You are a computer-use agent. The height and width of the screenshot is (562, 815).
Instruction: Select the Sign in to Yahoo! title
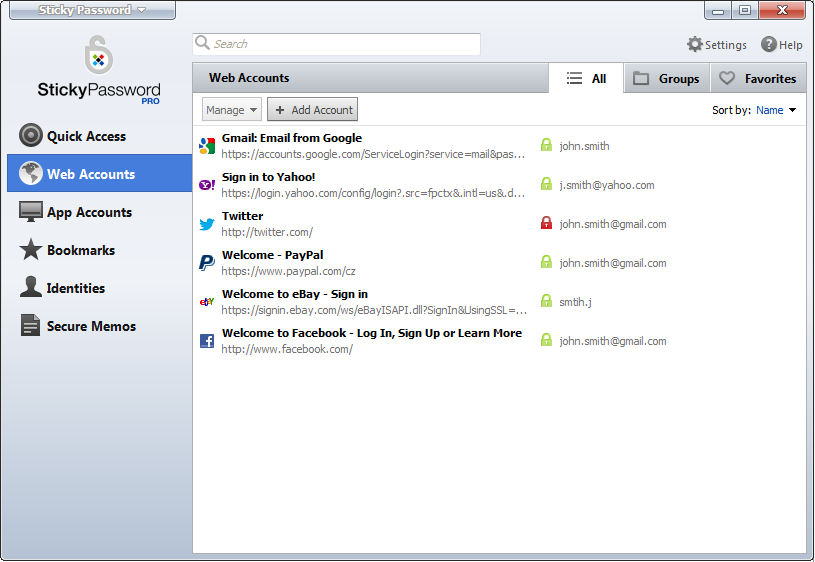(268, 177)
